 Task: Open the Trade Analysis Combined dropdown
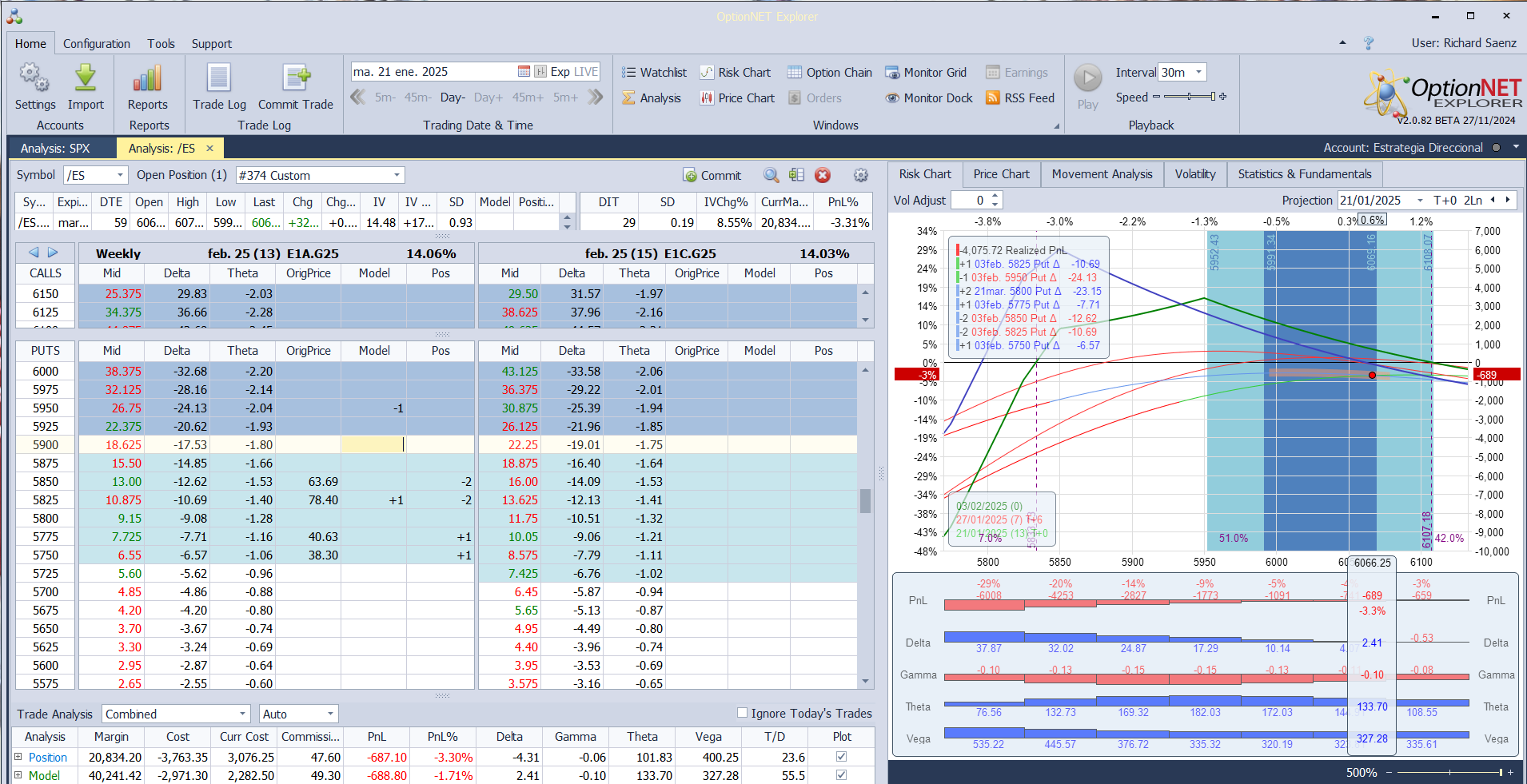pos(242,714)
